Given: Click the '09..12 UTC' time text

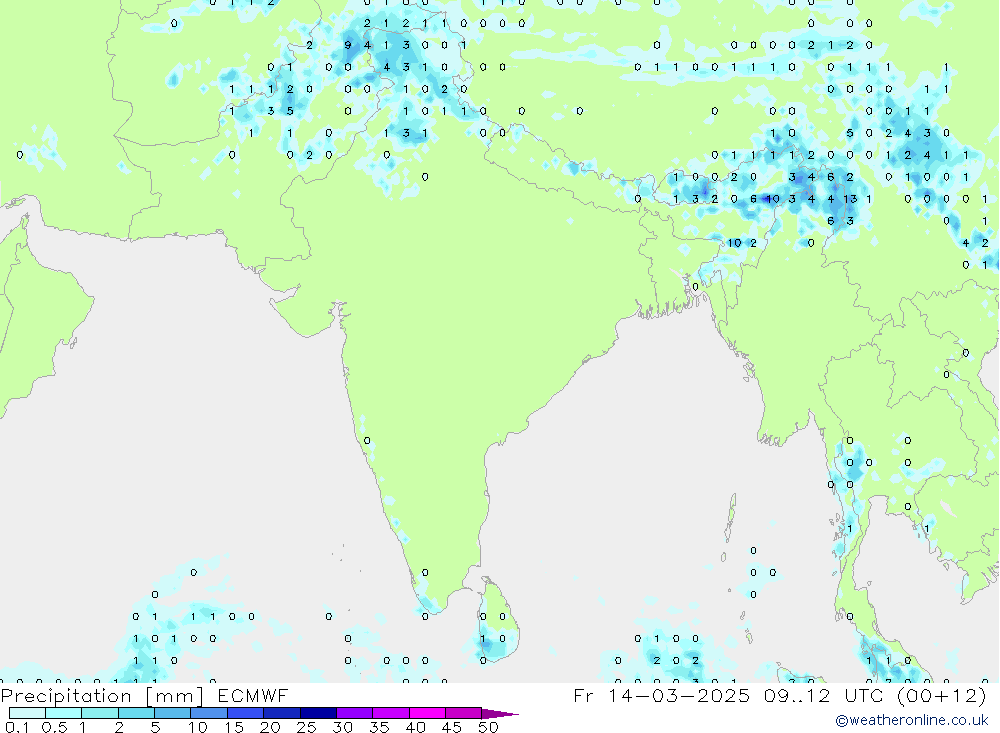Looking at the screenshot, I should (824, 695).
